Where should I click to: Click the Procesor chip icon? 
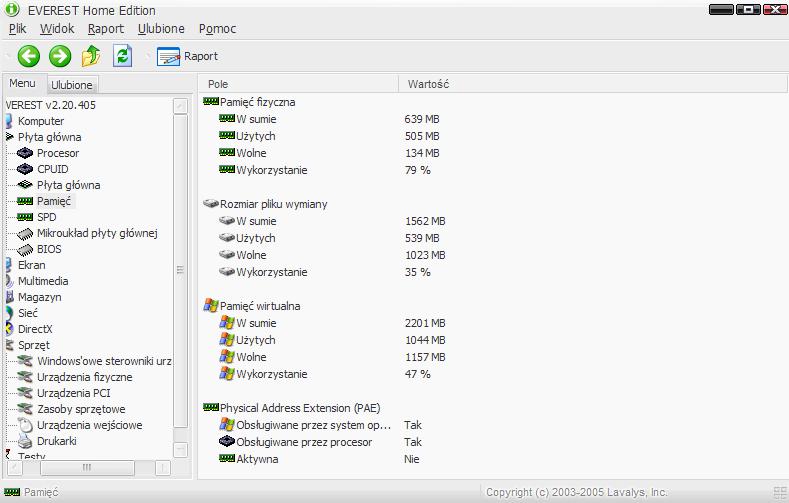pyautogui.click(x=25, y=153)
